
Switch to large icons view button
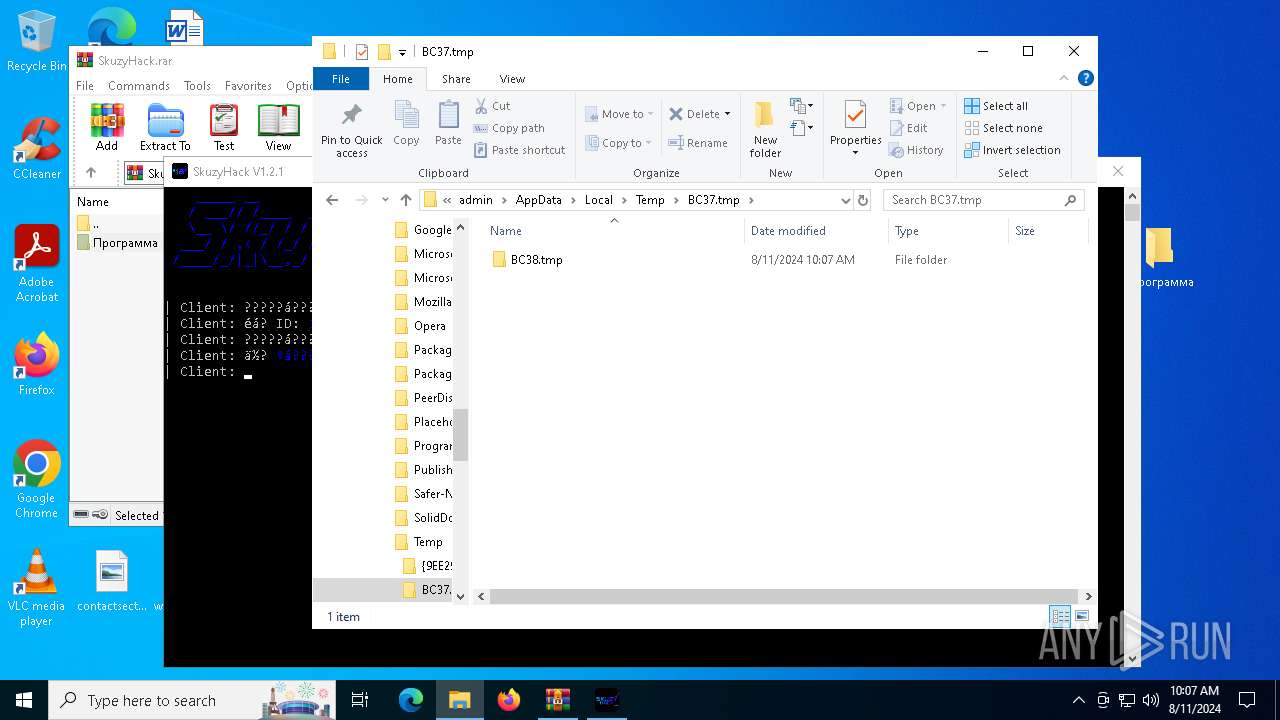(1081, 616)
